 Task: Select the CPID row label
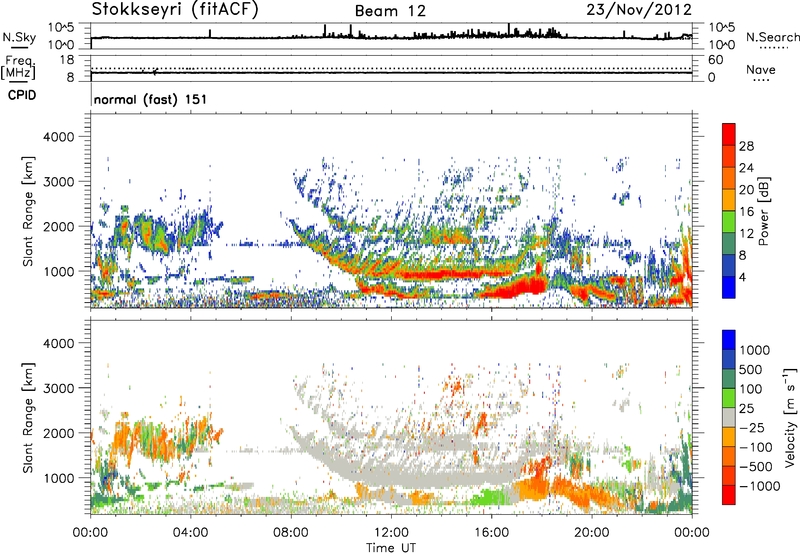click(x=22, y=95)
